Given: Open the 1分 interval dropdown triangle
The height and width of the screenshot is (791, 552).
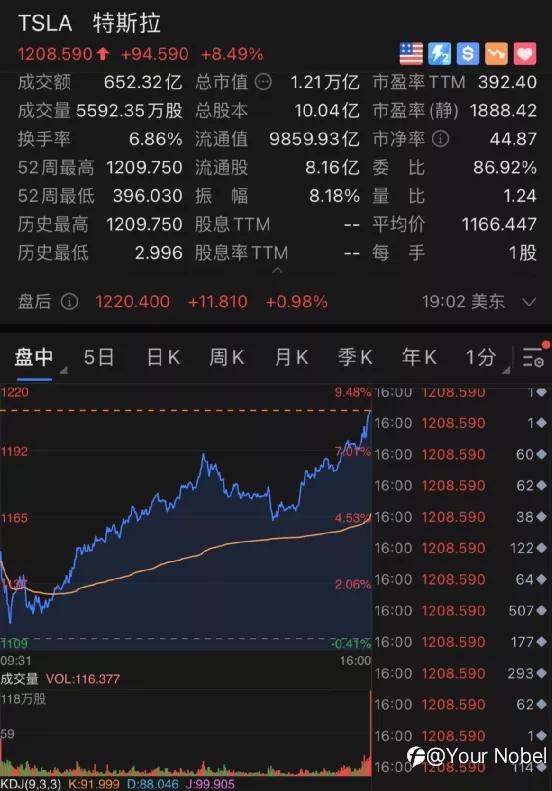Looking at the screenshot, I should [506, 371].
